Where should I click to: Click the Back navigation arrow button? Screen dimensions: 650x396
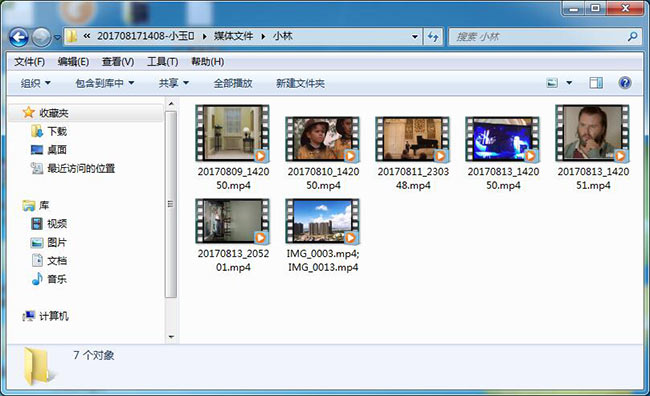pyautogui.click(x=19, y=37)
